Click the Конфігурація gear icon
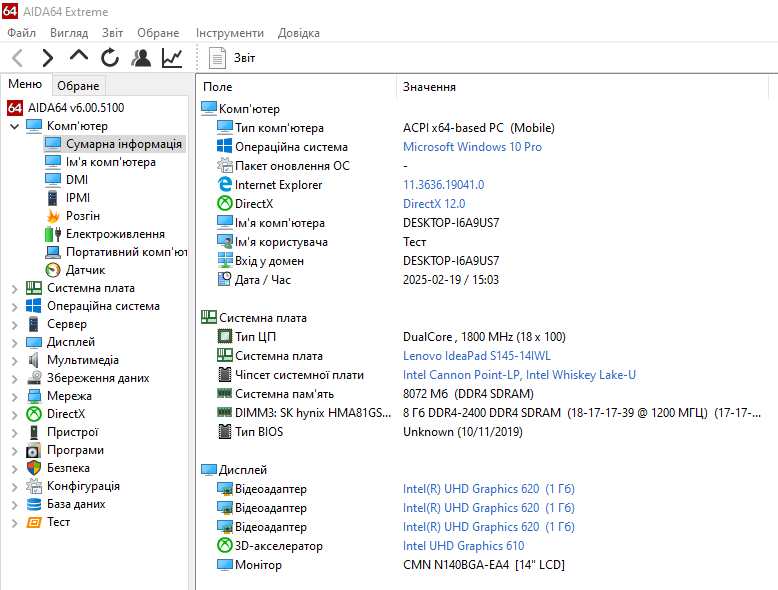 tap(34, 486)
